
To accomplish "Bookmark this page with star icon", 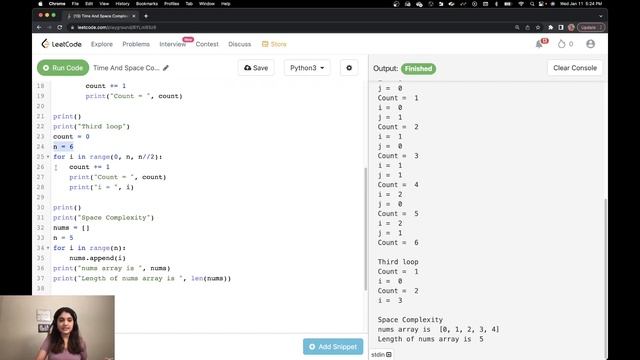I will click(x=538, y=27).
